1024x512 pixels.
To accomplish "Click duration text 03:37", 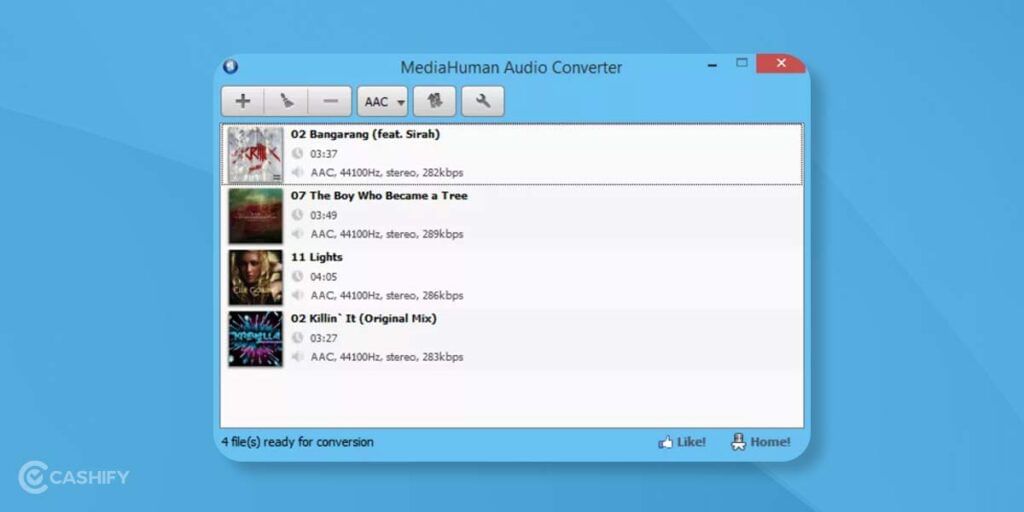I will [323, 154].
